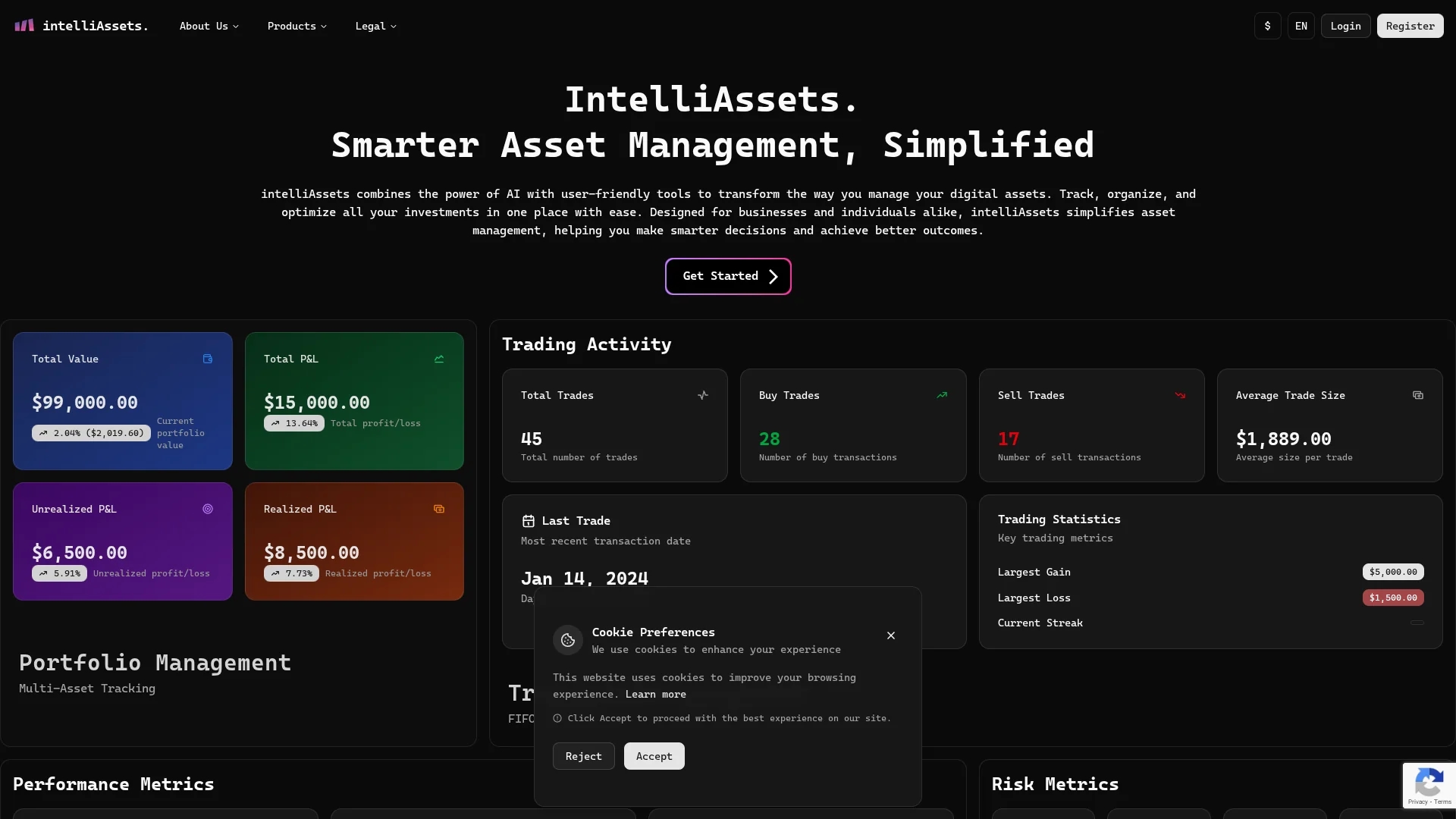Image resolution: width=1456 pixels, height=819 pixels.
Task: Click the $15,000.00 Total P&L amount
Action: point(317,403)
